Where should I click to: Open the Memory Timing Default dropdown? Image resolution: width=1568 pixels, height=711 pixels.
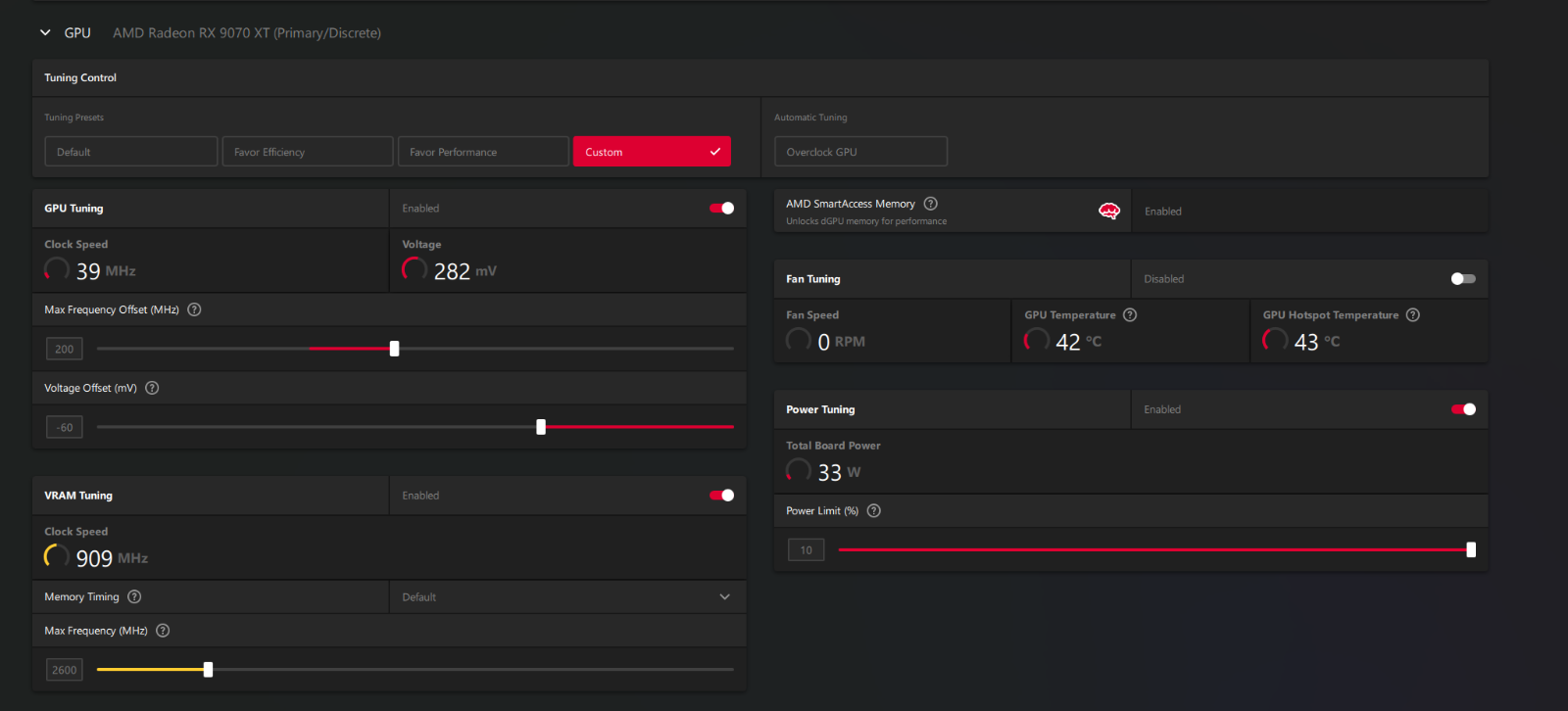(567, 596)
